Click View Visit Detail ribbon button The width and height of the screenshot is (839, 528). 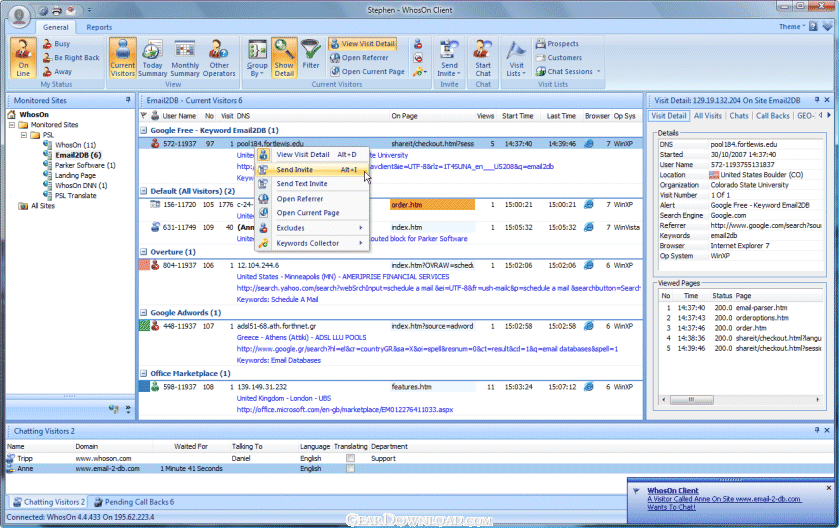click(362, 44)
